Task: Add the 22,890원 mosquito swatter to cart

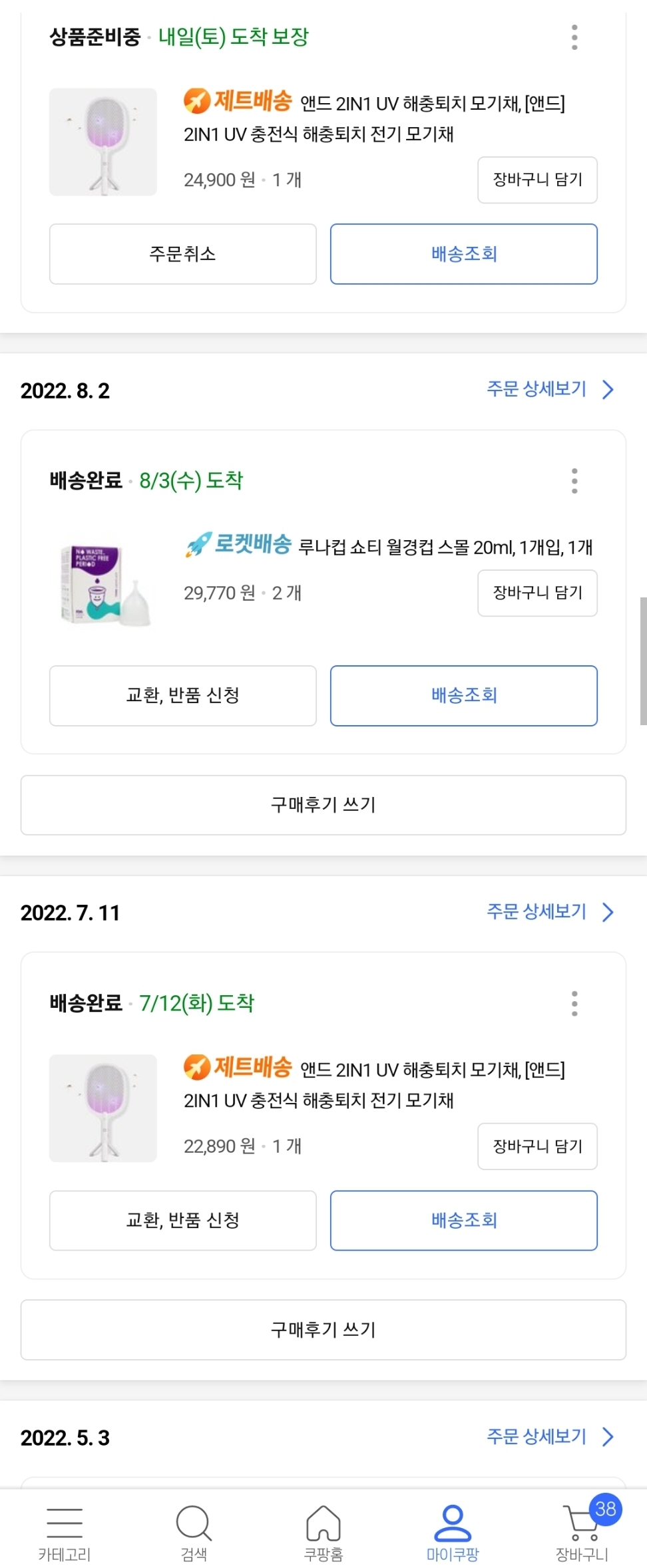Action: pos(537,1146)
